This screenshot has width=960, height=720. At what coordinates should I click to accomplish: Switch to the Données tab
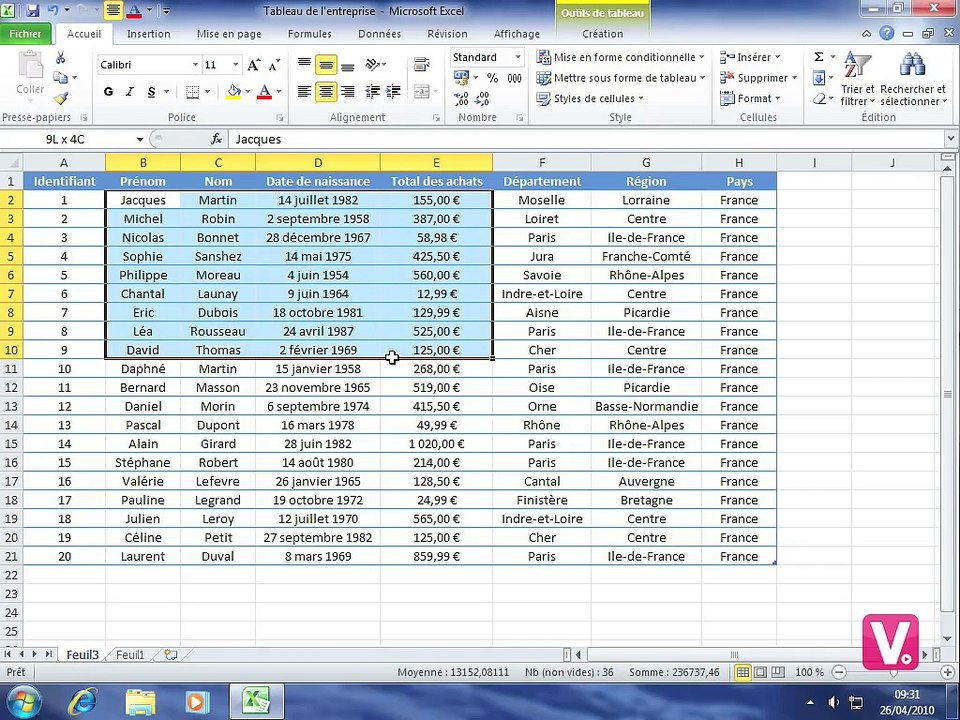(x=380, y=34)
